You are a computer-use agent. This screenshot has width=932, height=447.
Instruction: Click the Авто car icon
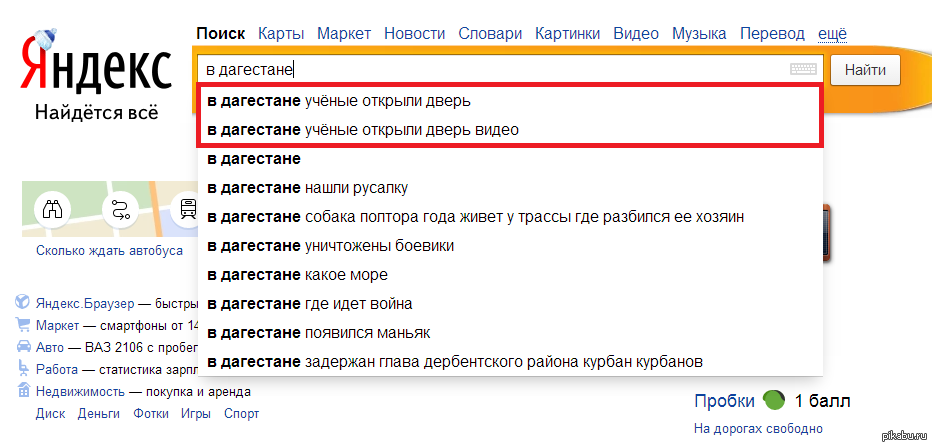click(23, 347)
